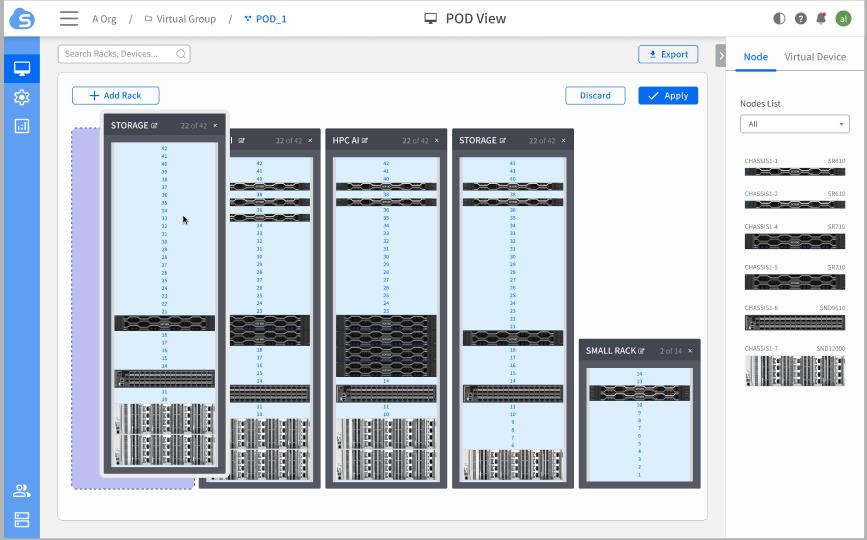
Task: Toggle the dark/light theme contrast icon
Action: [780, 18]
